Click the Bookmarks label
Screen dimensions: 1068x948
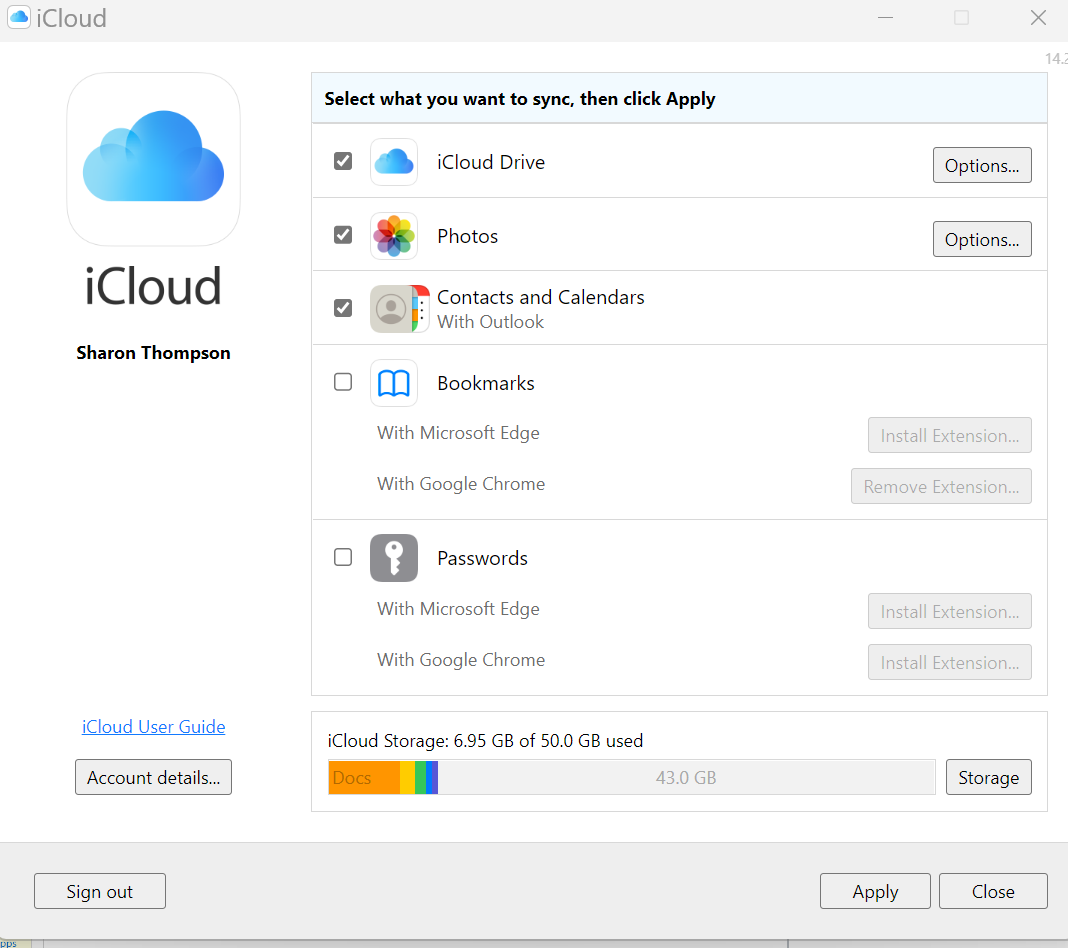tap(486, 383)
